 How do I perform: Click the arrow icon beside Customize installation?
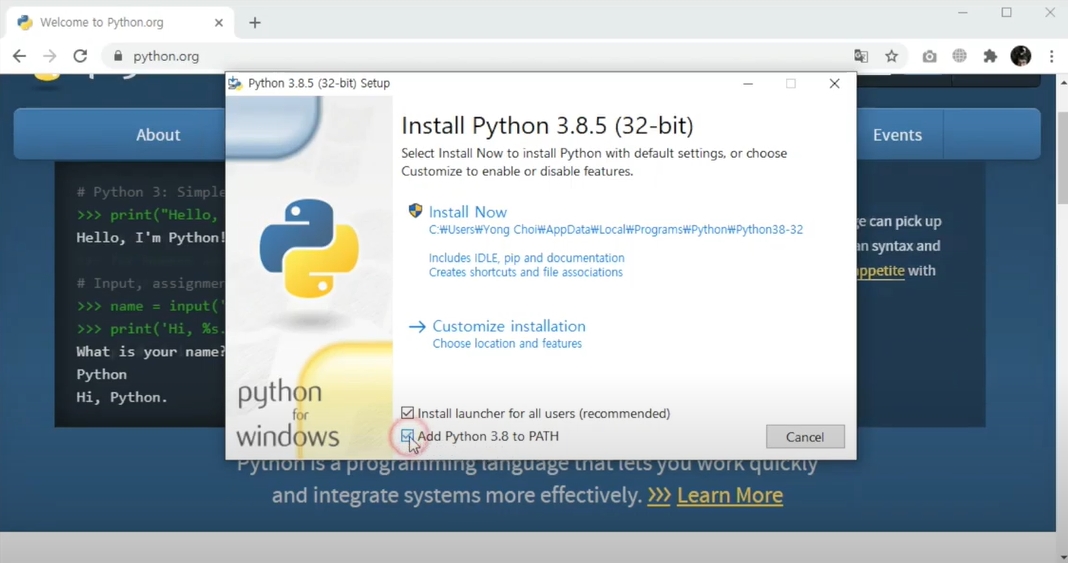pyautogui.click(x=417, y=327)
